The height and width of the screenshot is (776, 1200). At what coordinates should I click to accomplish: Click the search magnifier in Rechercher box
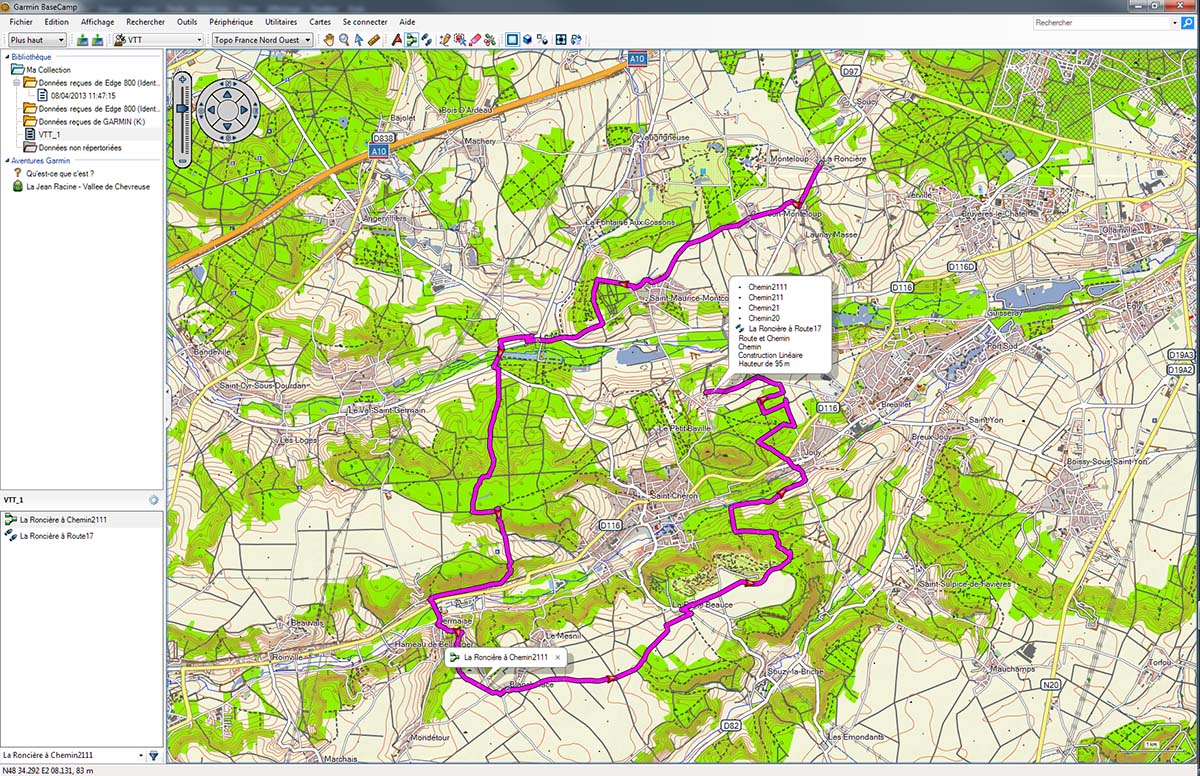(x=1187, y=22)
